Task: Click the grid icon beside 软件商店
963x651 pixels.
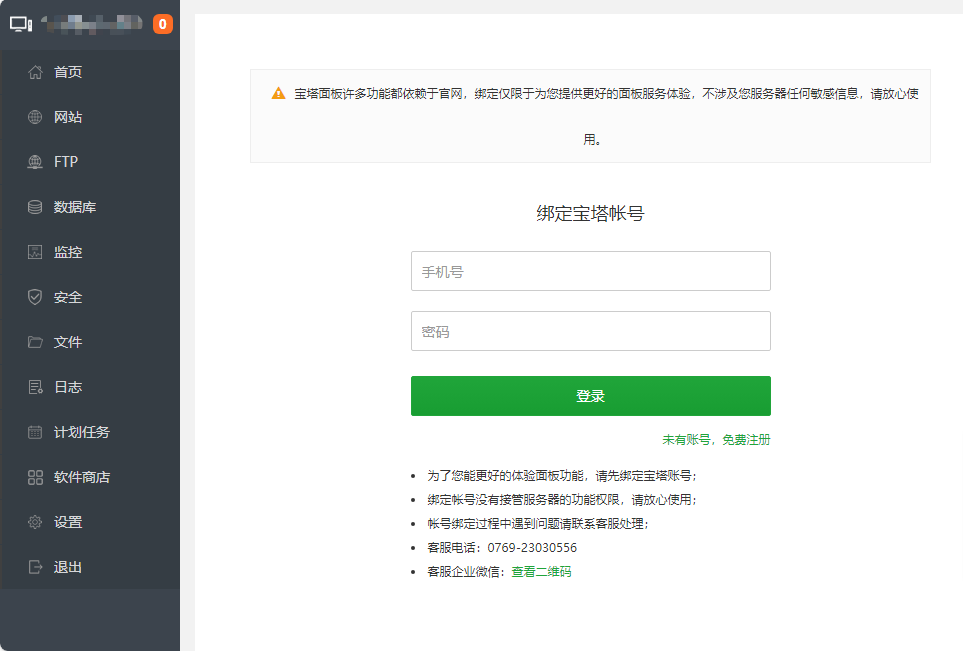Action: [x=35, y=477]
